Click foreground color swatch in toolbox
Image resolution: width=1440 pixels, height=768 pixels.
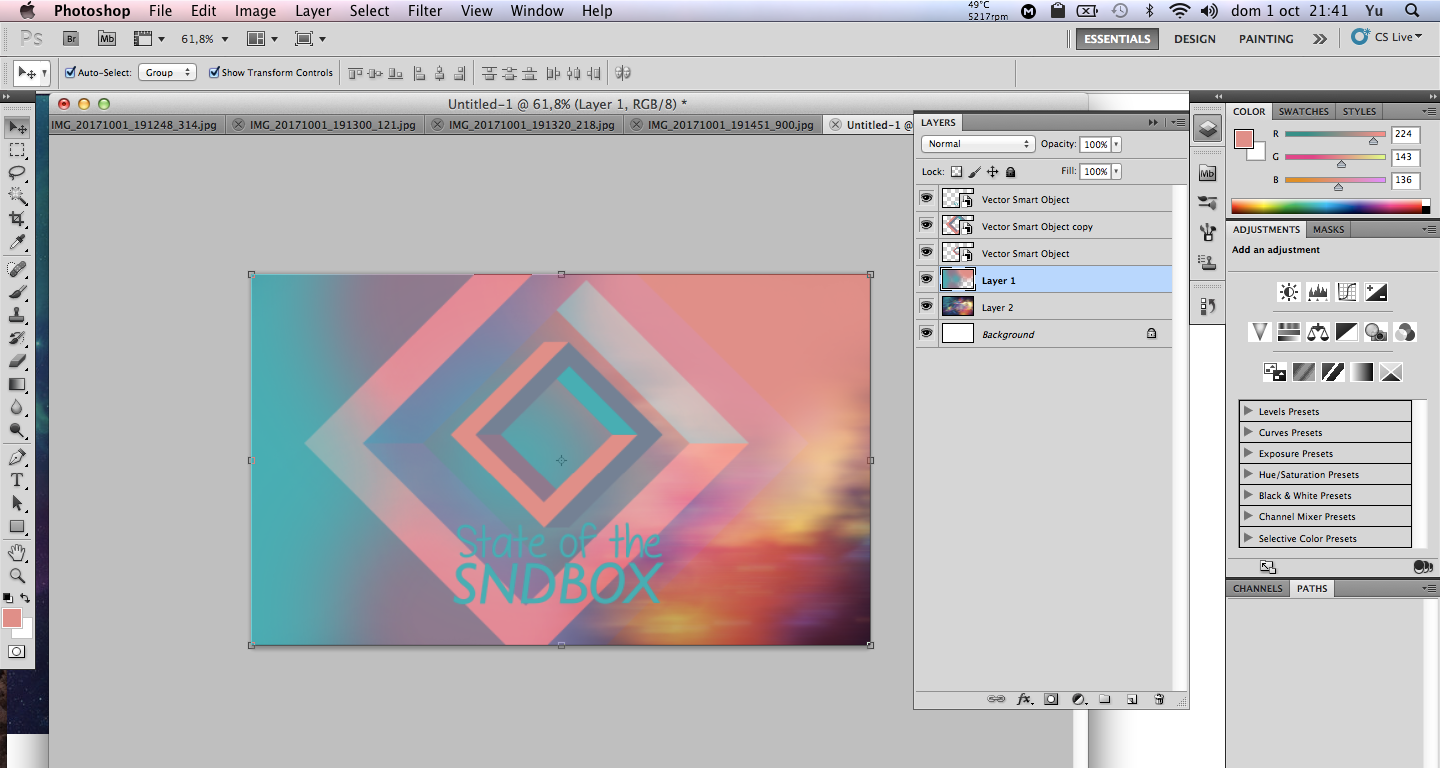[x=12, y=618]
